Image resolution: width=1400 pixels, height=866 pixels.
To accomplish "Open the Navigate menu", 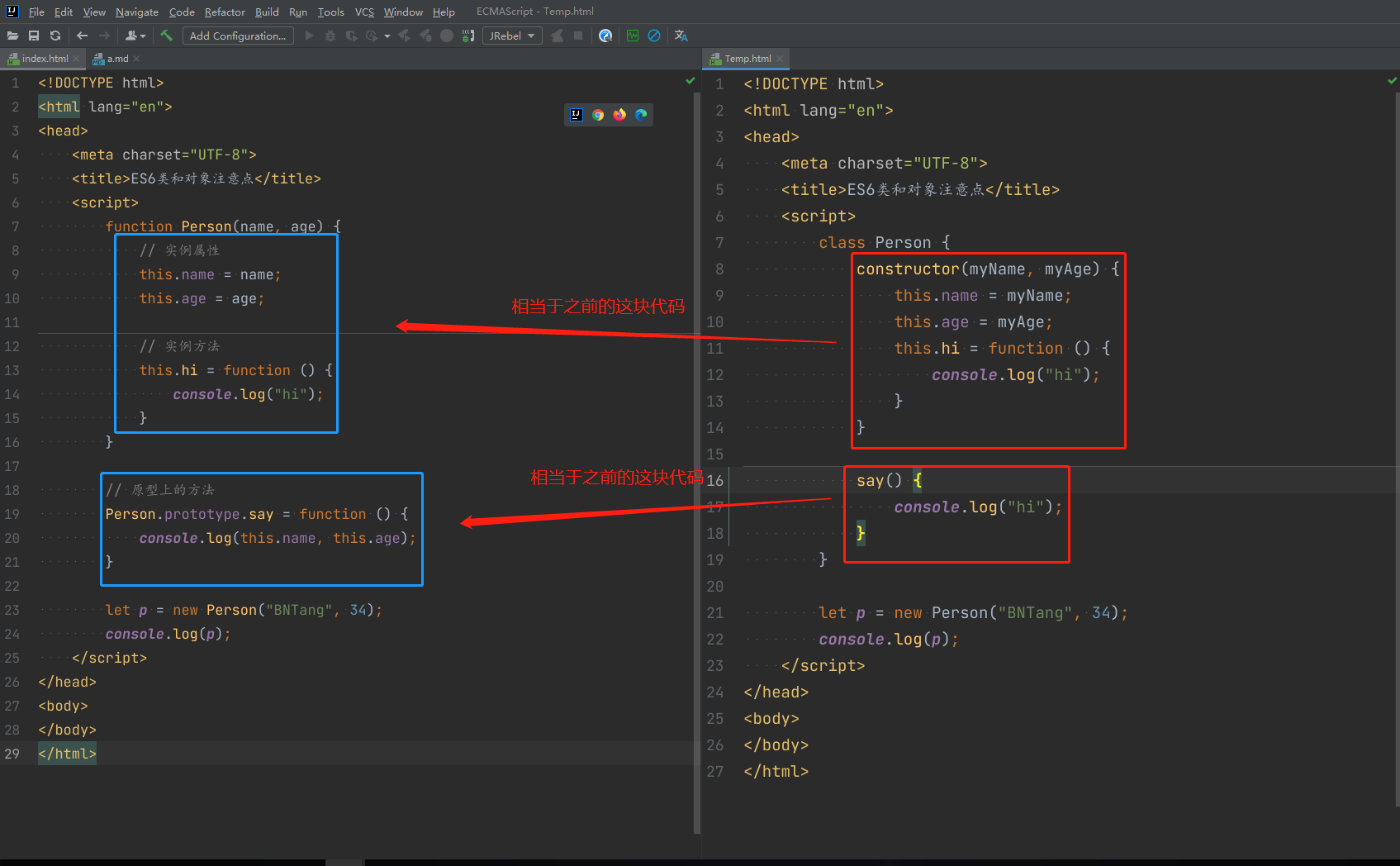I will pos(137,12).
